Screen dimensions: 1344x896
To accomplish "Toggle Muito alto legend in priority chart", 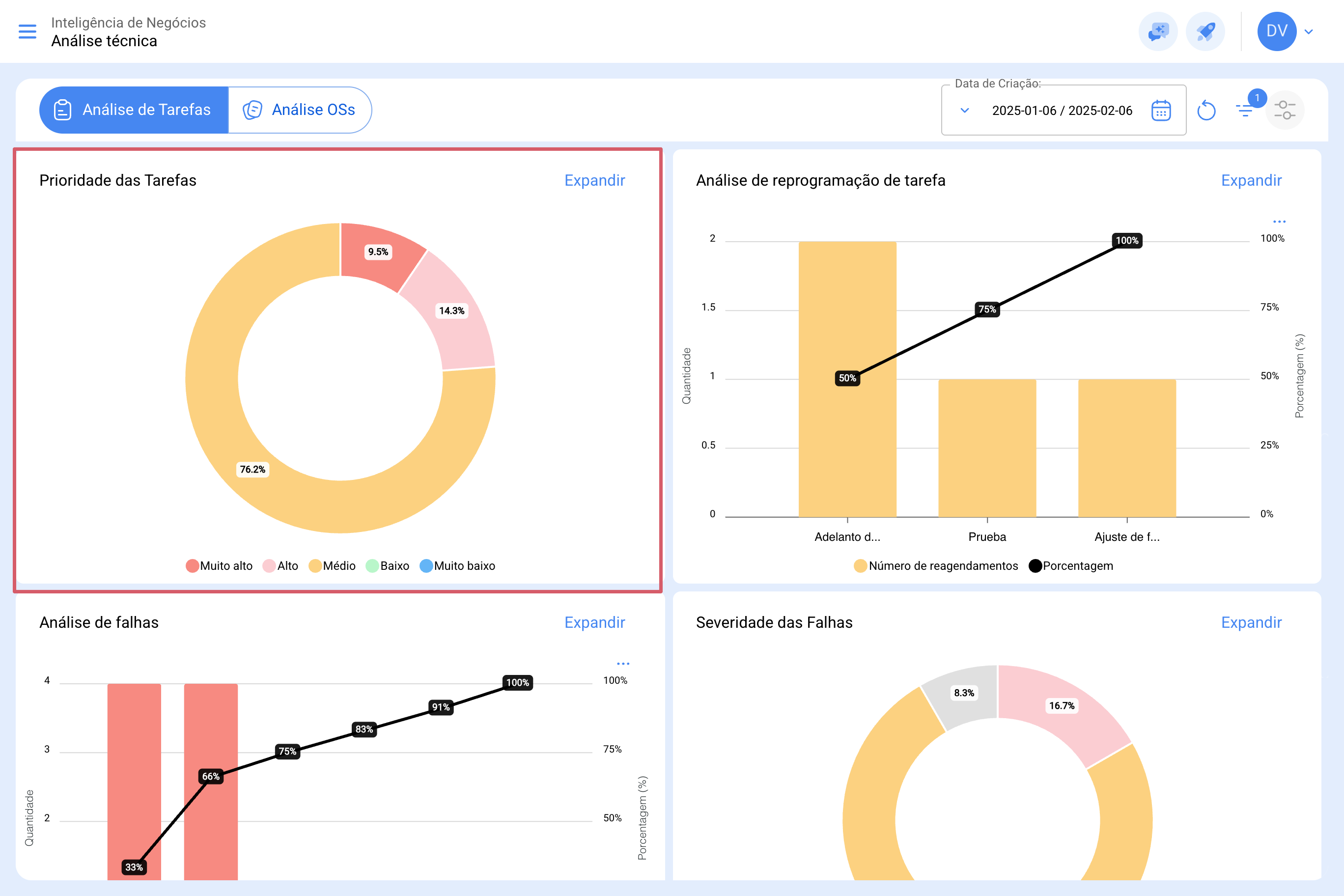I will tap(220, 566).
